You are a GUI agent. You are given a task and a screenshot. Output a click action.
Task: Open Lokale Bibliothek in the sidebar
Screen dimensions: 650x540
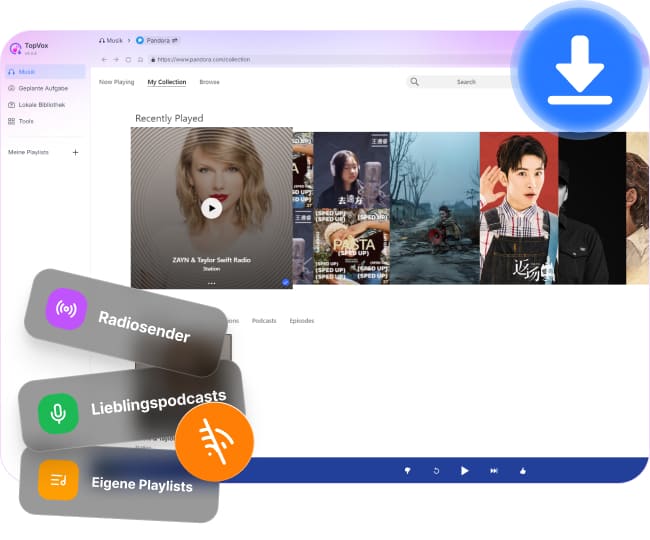tap(36, 105)
